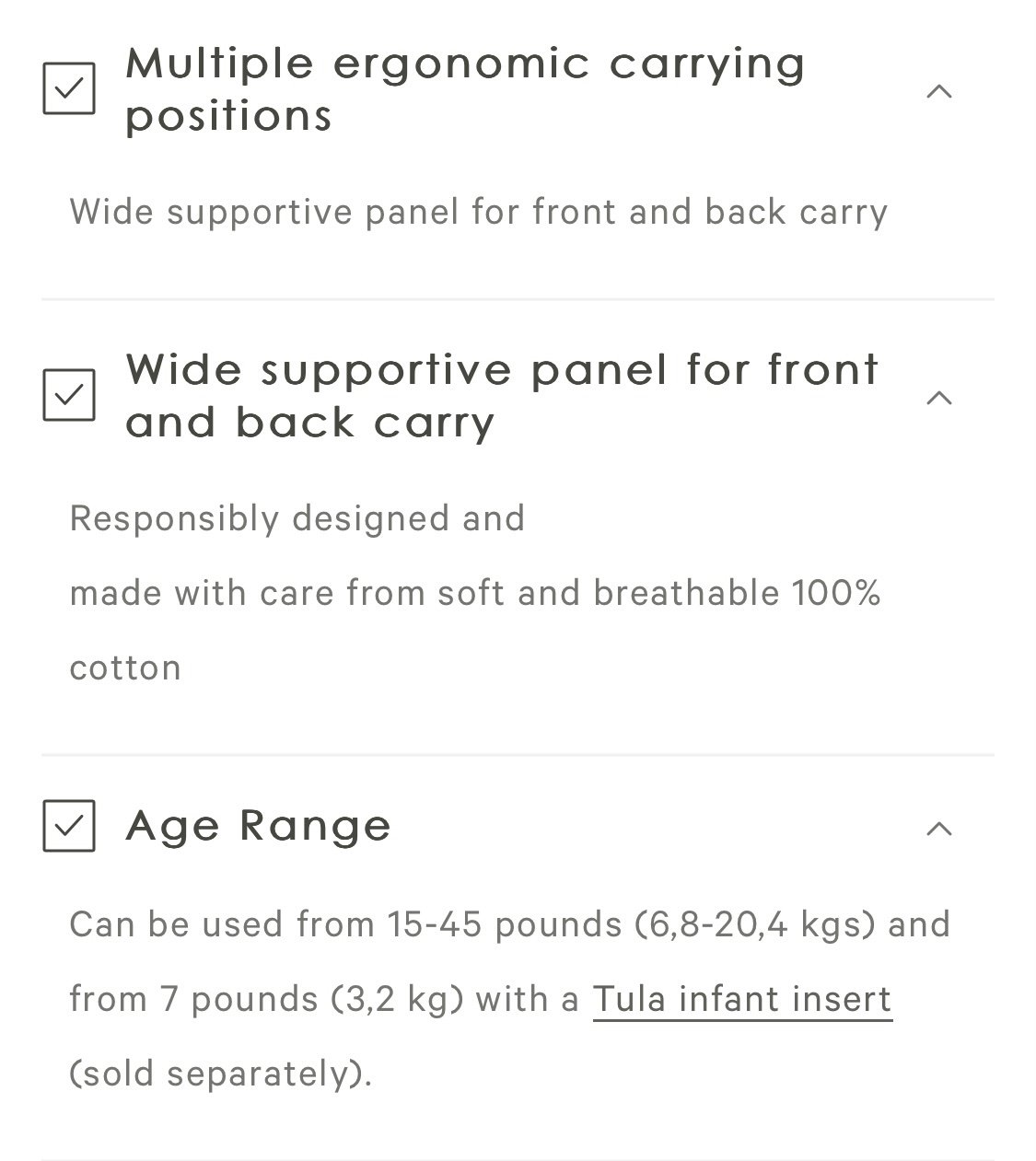This screenshot has height=1161, width=1036.
Task: Collapse the Age Range section chevron
Action: coord(938,828)
